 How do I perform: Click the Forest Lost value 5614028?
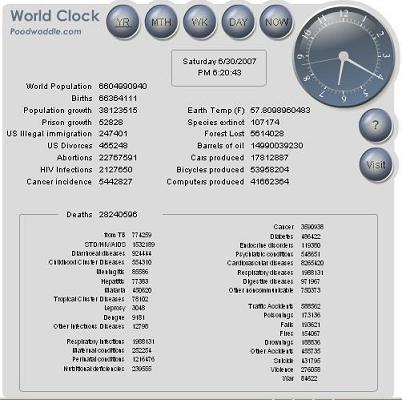point(267,133)
